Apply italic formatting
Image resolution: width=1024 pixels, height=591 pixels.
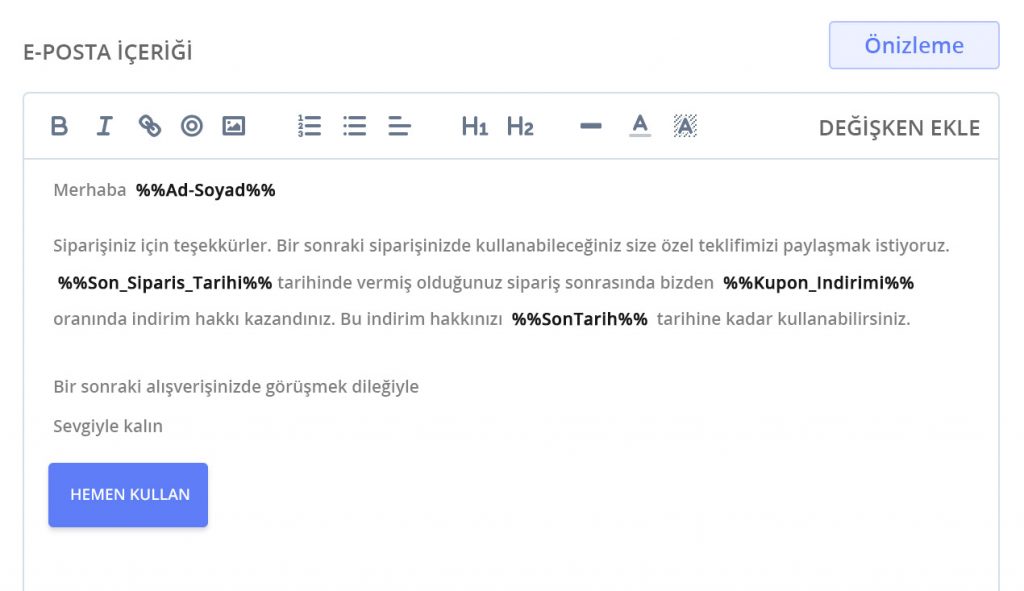[x=104, y=126]
